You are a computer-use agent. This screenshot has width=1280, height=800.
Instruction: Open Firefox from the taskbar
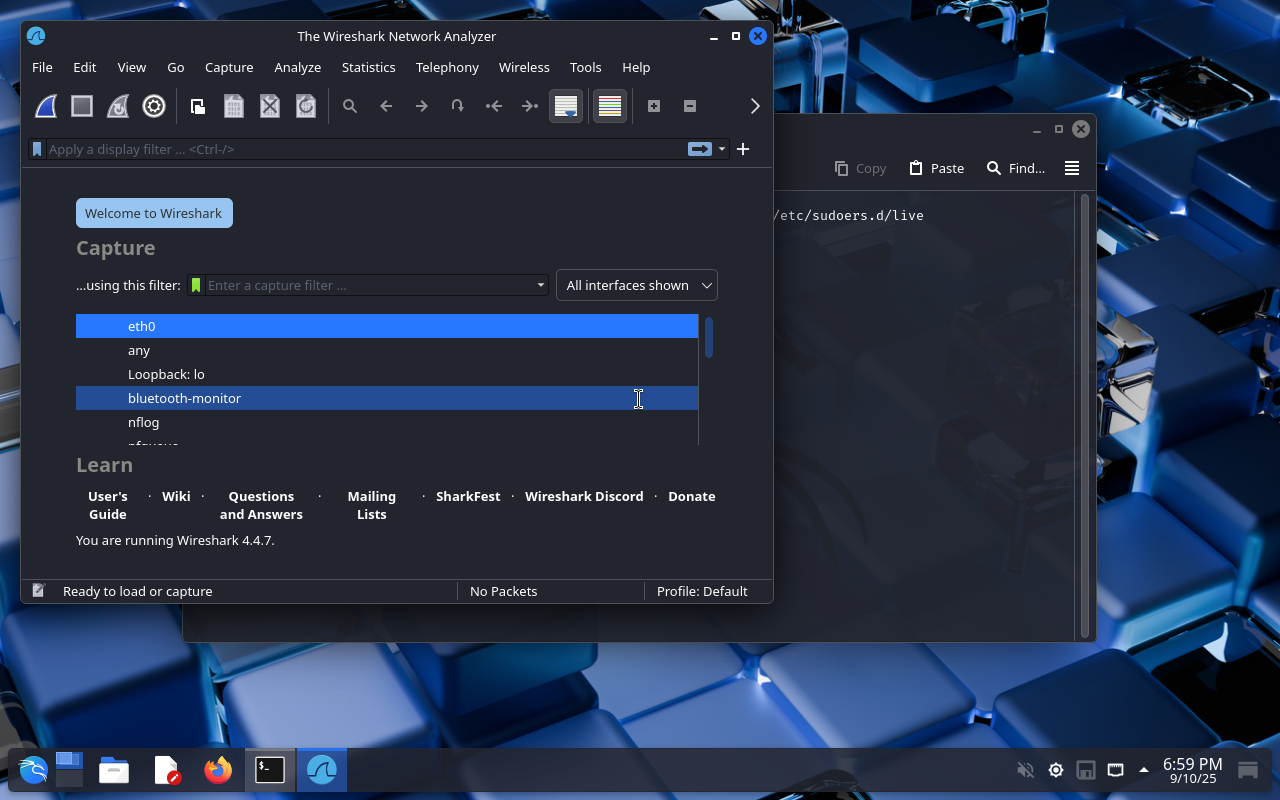pyautogui.click(x=218, y=770)
